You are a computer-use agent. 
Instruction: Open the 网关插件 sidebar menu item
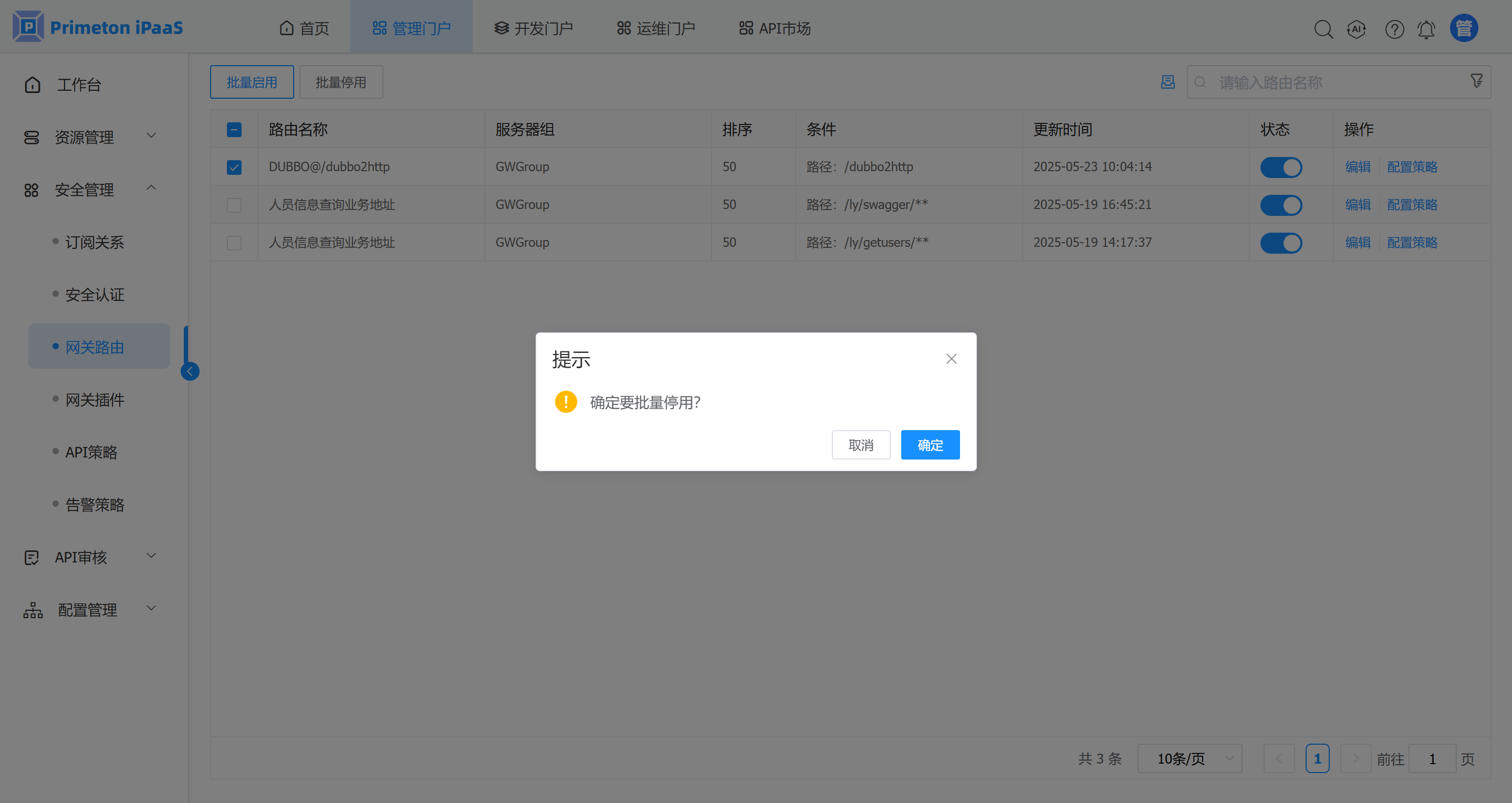[x=95, y=400]
